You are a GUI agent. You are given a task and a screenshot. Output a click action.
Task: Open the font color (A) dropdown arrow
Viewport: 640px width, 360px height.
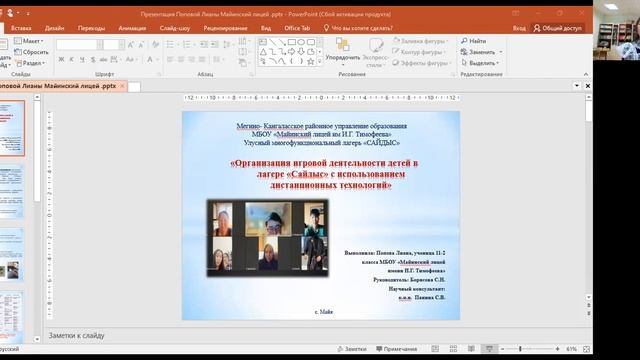tap(157, 60)
